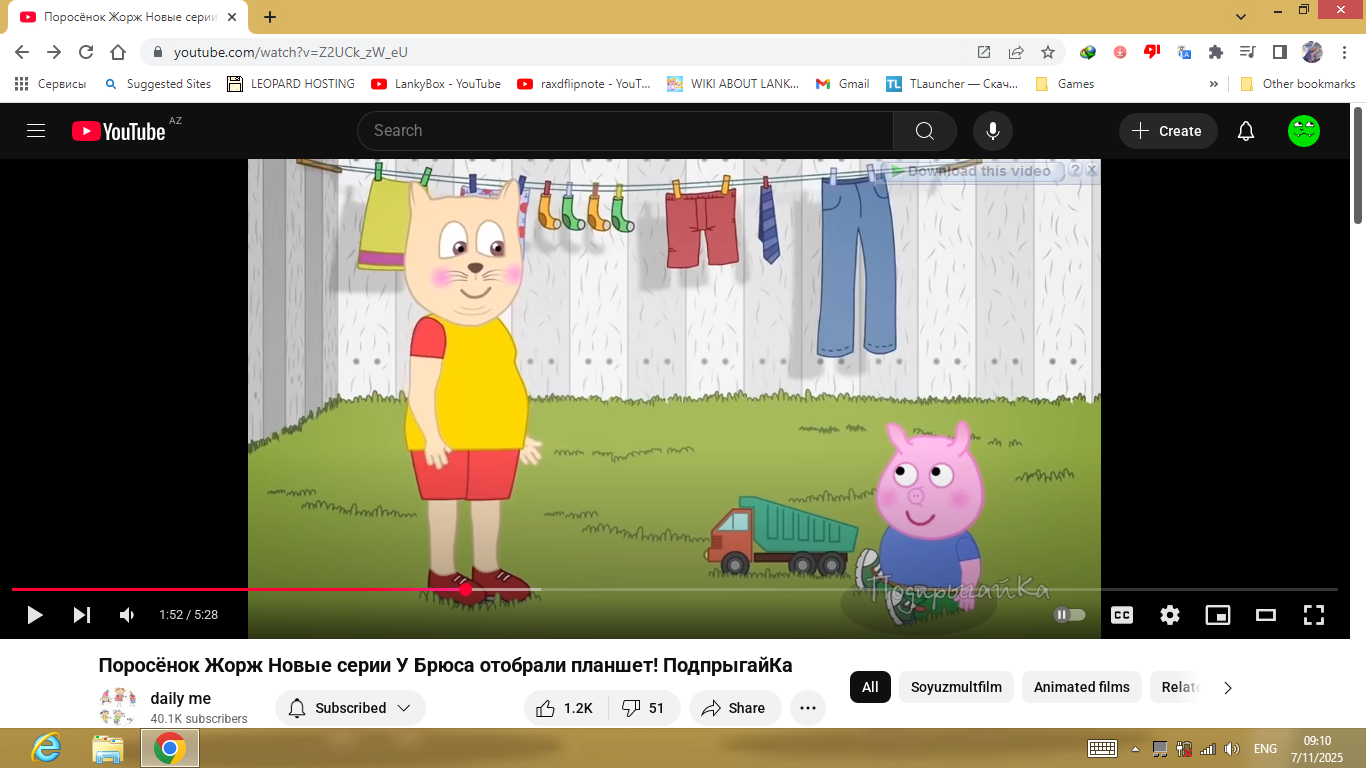Open Internet Explorer from taskbar
This screenshot has height=768, width=1366.
click(46, 748)
